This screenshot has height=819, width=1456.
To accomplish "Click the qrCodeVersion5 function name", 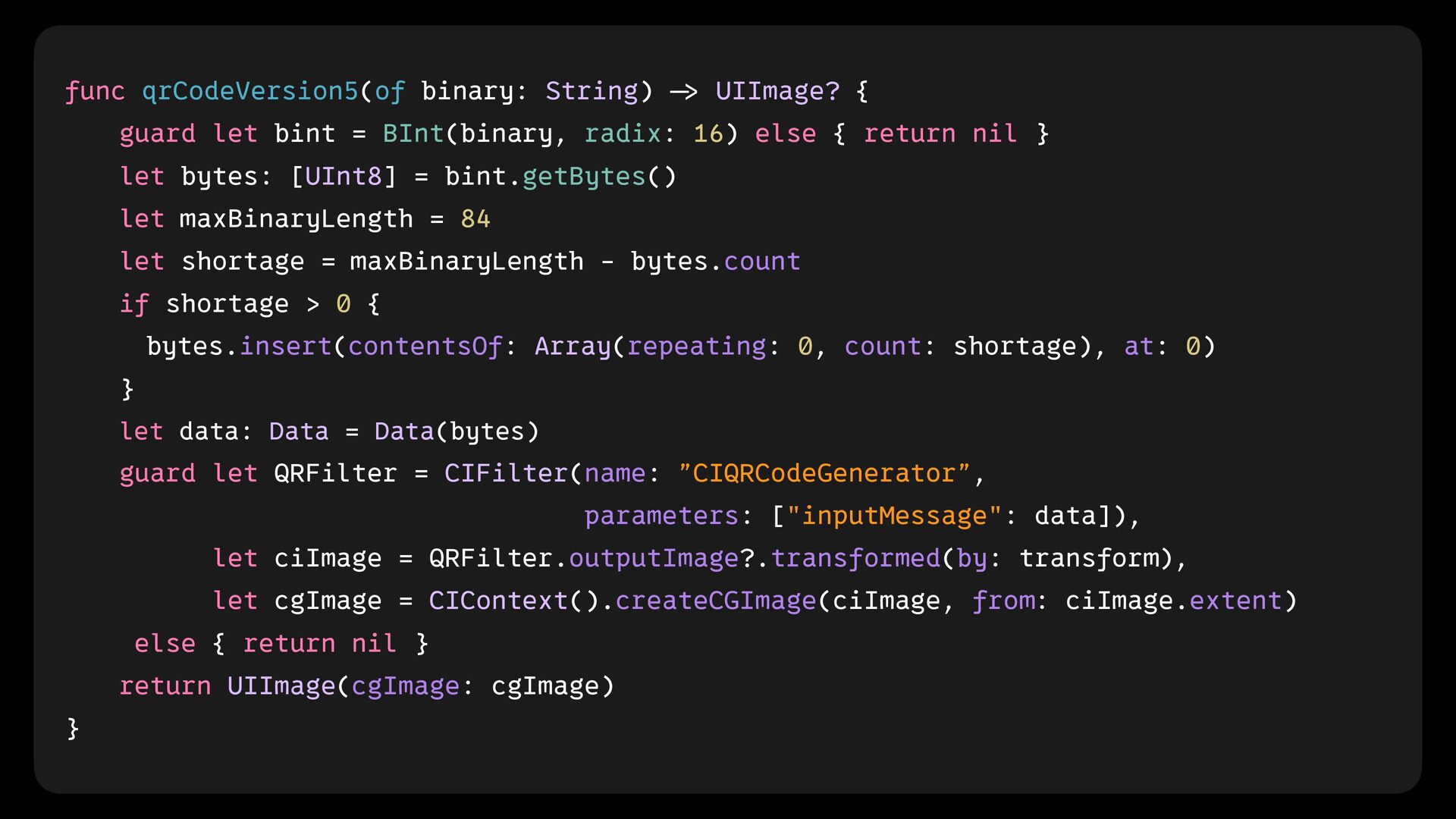I will tap(249, 91).
